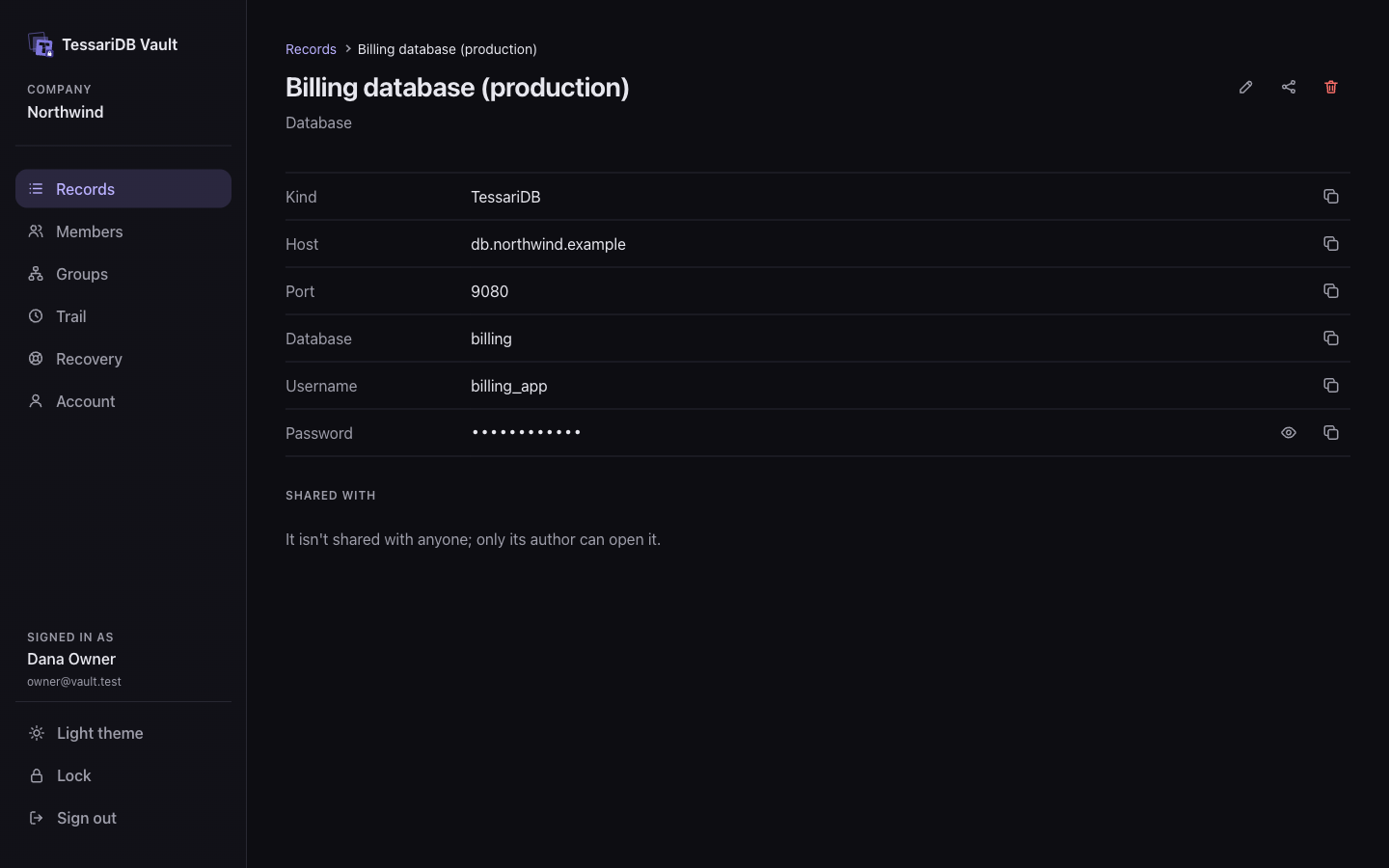Screen dimensions: 1389x868
Task: Click the Billing database (production) heading
Action: tap(457, 87)
